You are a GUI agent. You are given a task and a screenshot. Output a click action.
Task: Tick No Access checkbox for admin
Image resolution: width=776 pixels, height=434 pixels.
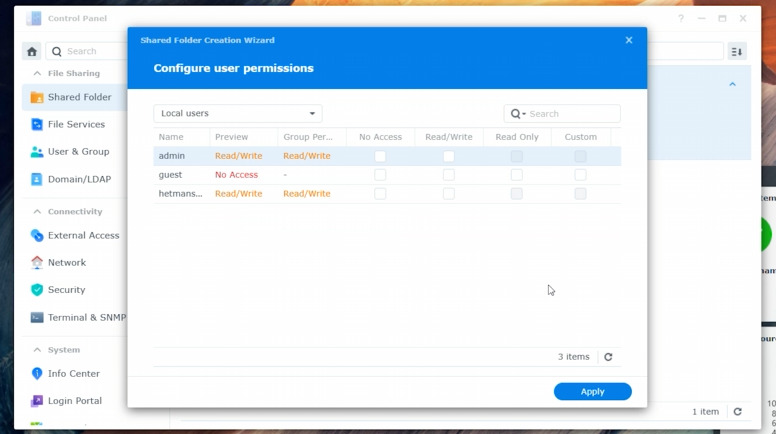click(x=380, y=156)
